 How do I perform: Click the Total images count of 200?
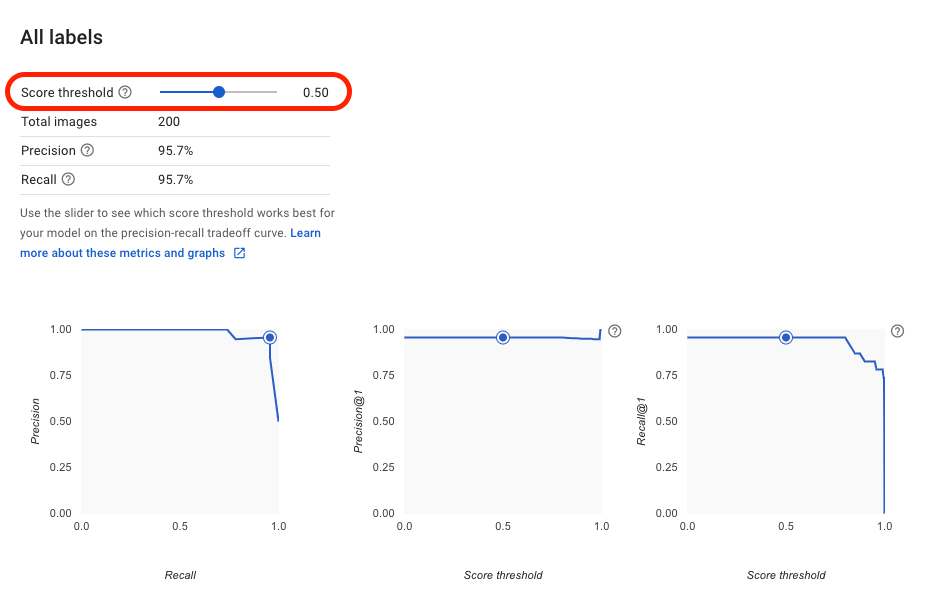coord(169,122)
